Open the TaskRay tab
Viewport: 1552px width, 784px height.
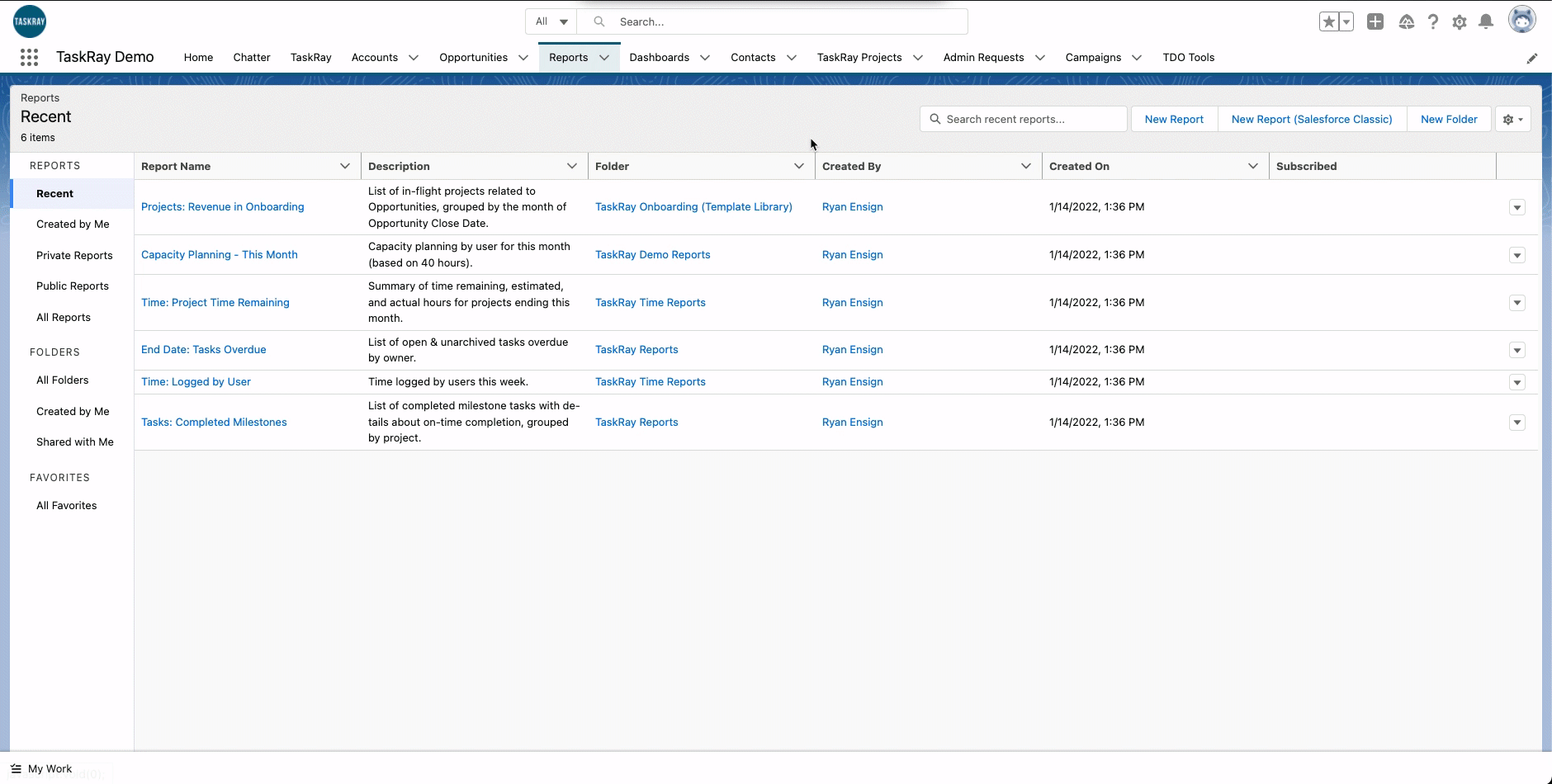[311, 57]
